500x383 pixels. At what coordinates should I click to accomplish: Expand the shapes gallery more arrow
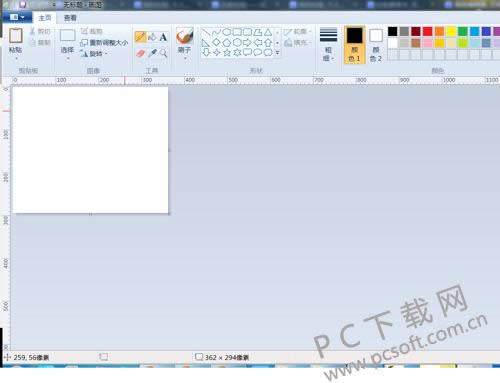coord(277,53)
